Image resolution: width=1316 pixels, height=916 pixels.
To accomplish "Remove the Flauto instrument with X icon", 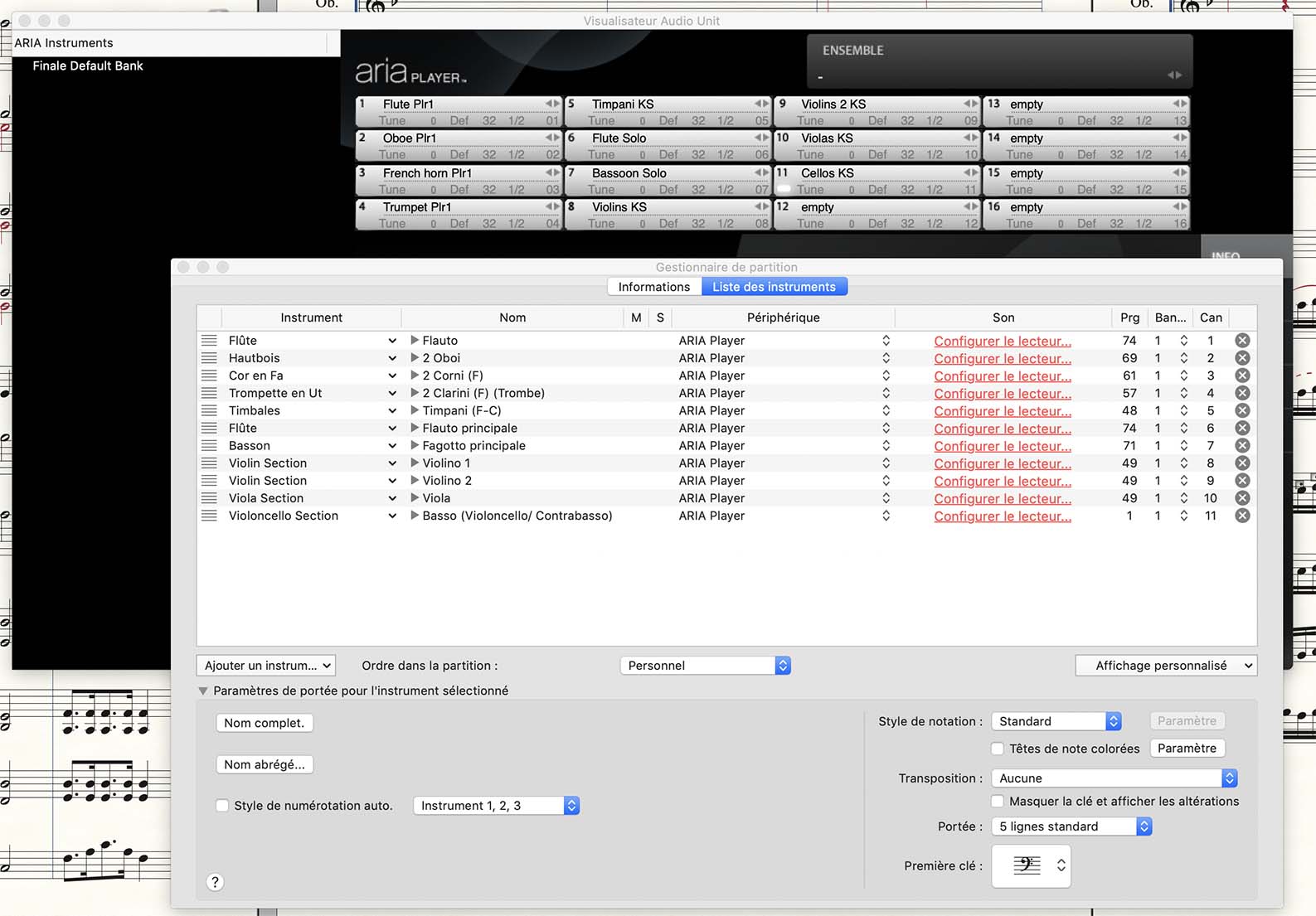I will [1242, 341].
